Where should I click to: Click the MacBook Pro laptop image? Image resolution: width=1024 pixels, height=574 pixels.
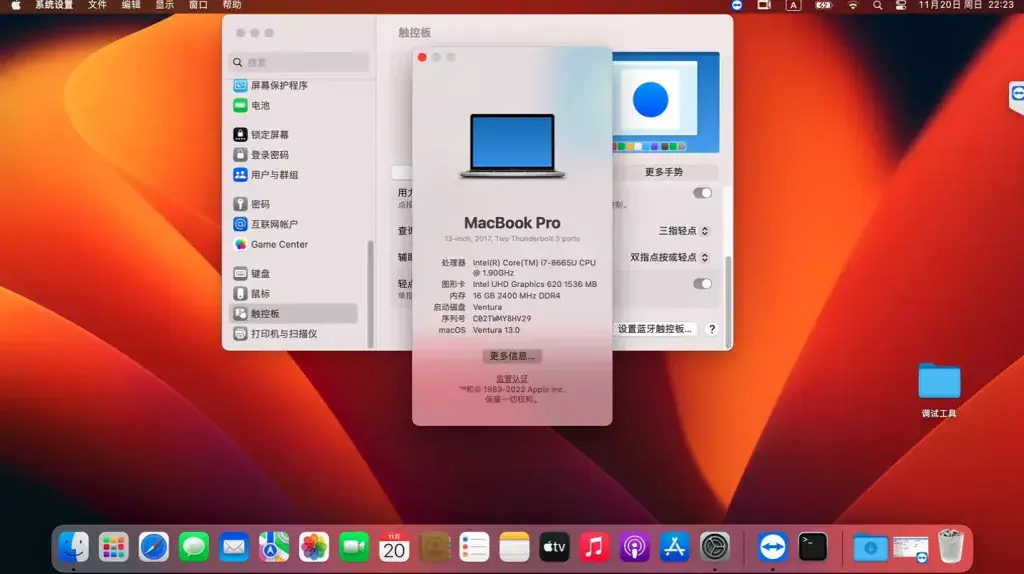pyautogui.click(x=512, y=146)
